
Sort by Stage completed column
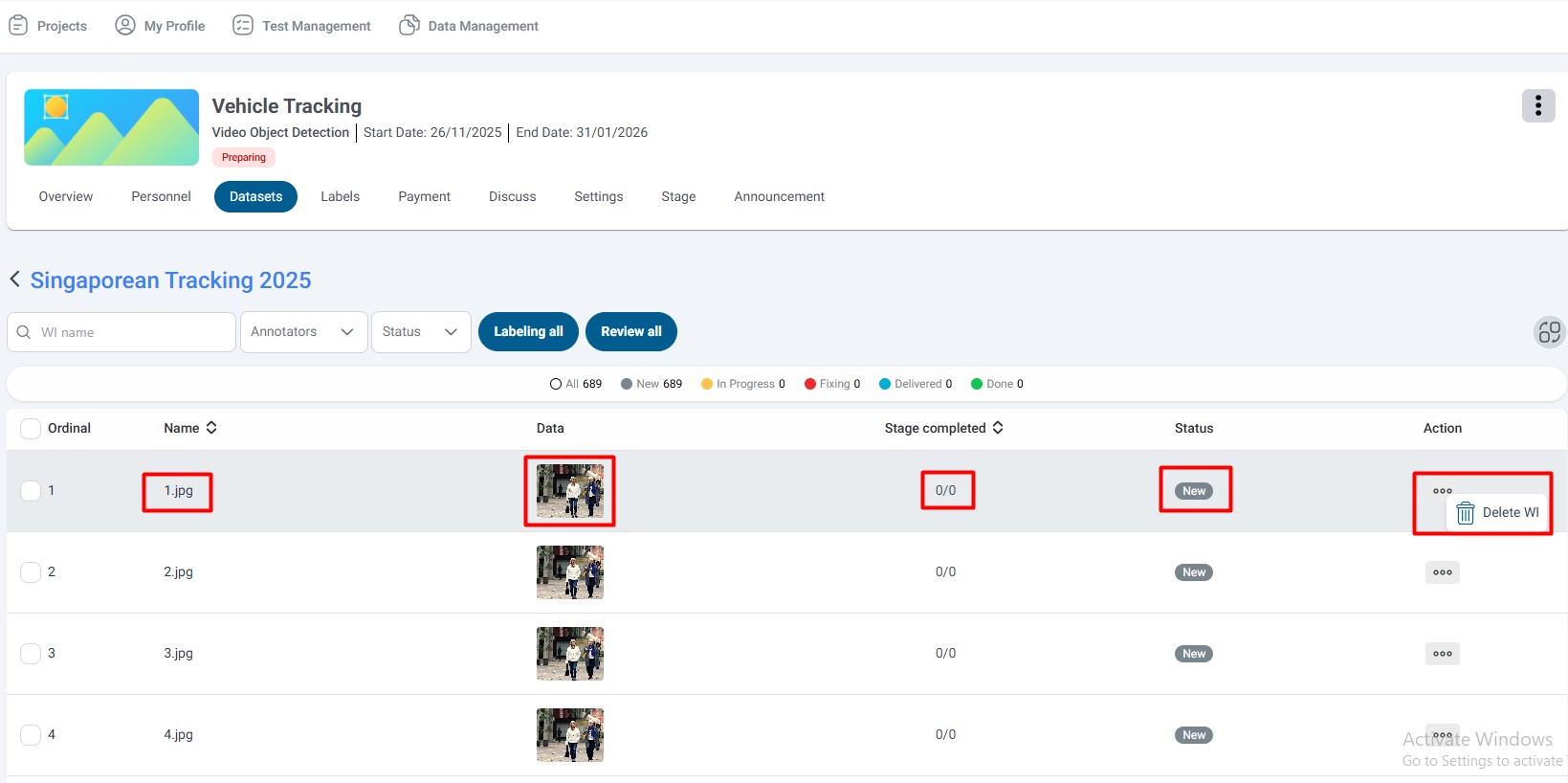tap(998, 428)
